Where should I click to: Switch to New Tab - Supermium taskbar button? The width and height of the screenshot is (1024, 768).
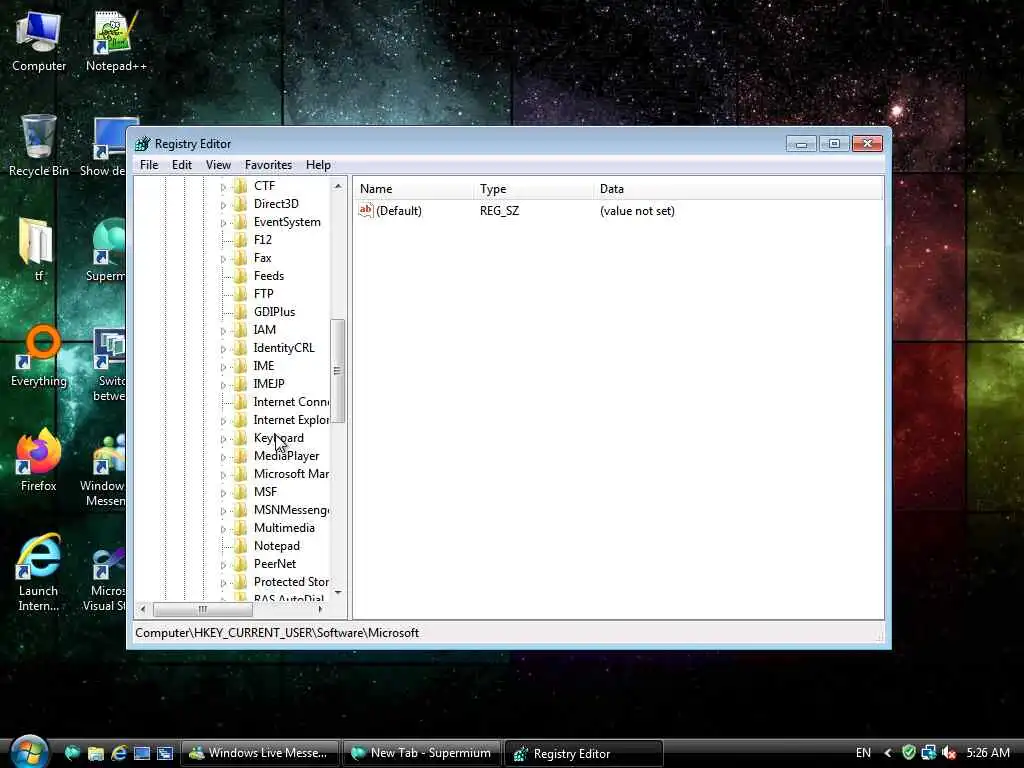pos(421,753)
